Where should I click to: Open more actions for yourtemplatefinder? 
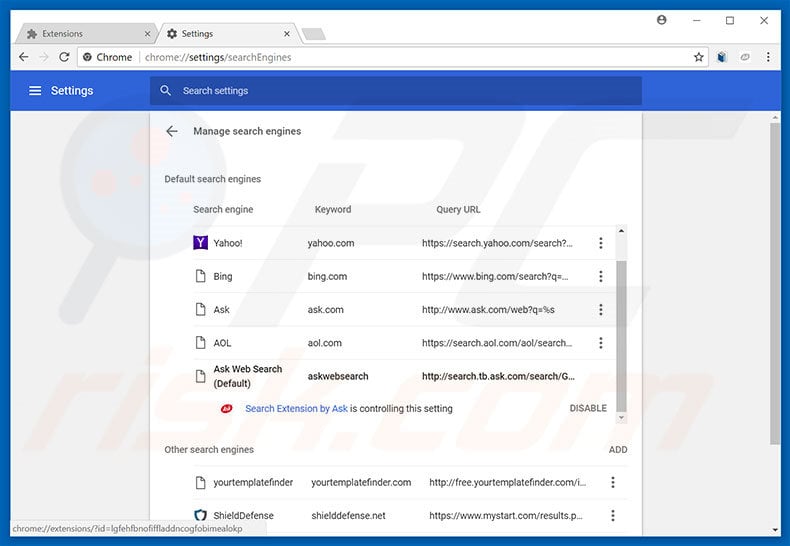(613, 482)
